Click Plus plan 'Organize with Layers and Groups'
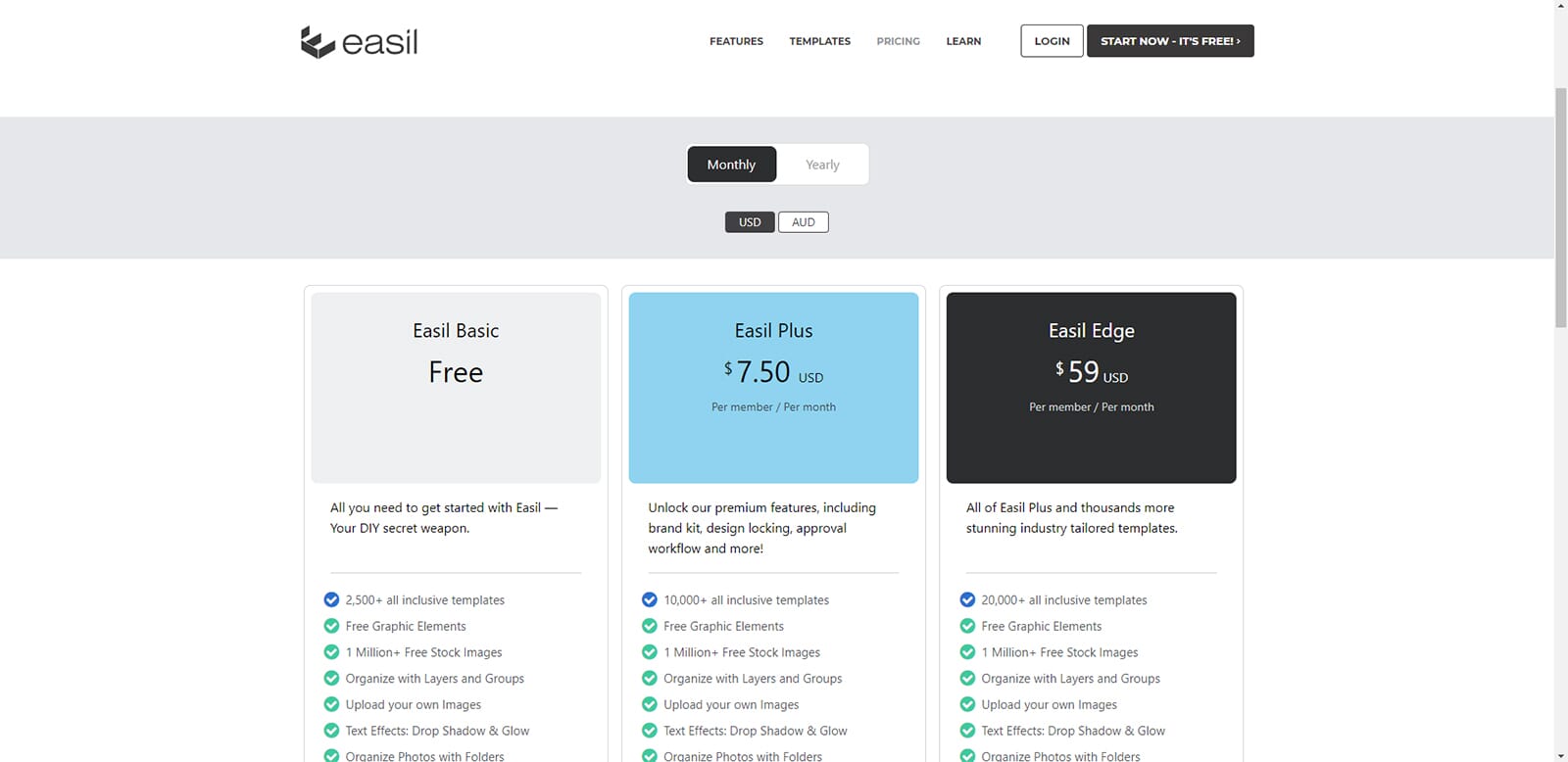This screenshot has height=762, width=1568. pyautogui.click(x=753, y=679)
